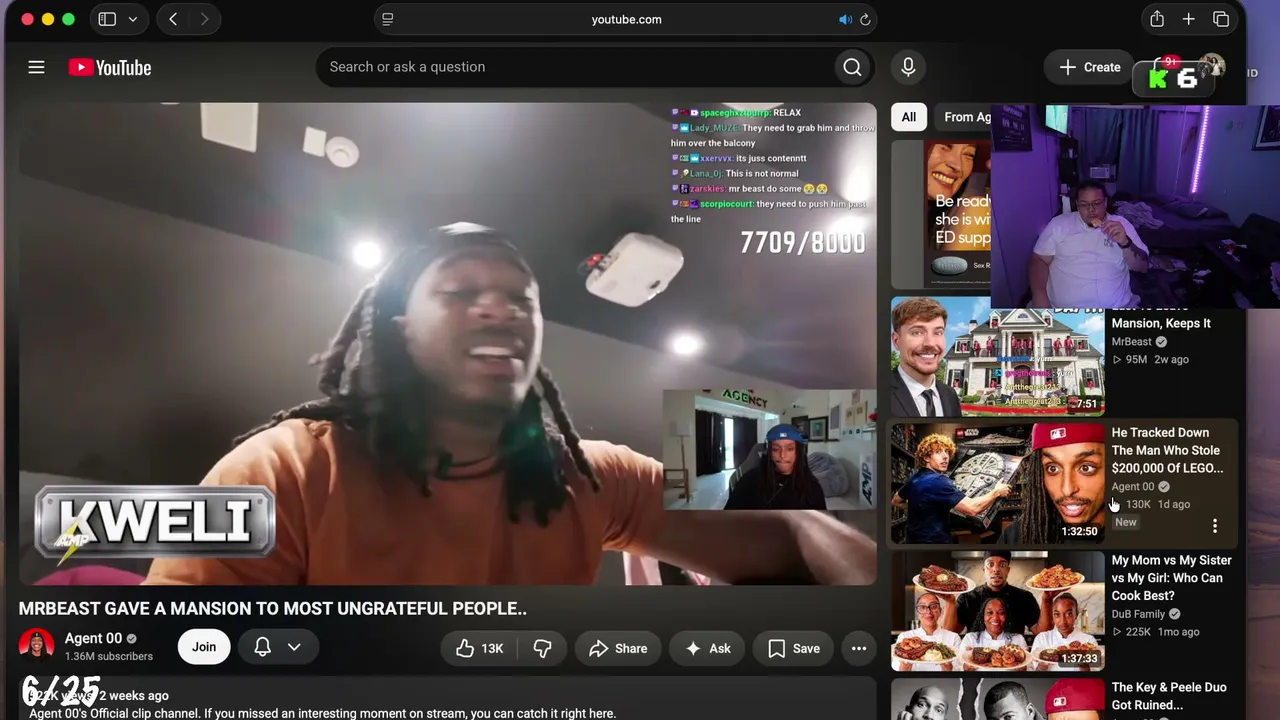Dislike the video
1280x720 pixels.
click(542, 648)
